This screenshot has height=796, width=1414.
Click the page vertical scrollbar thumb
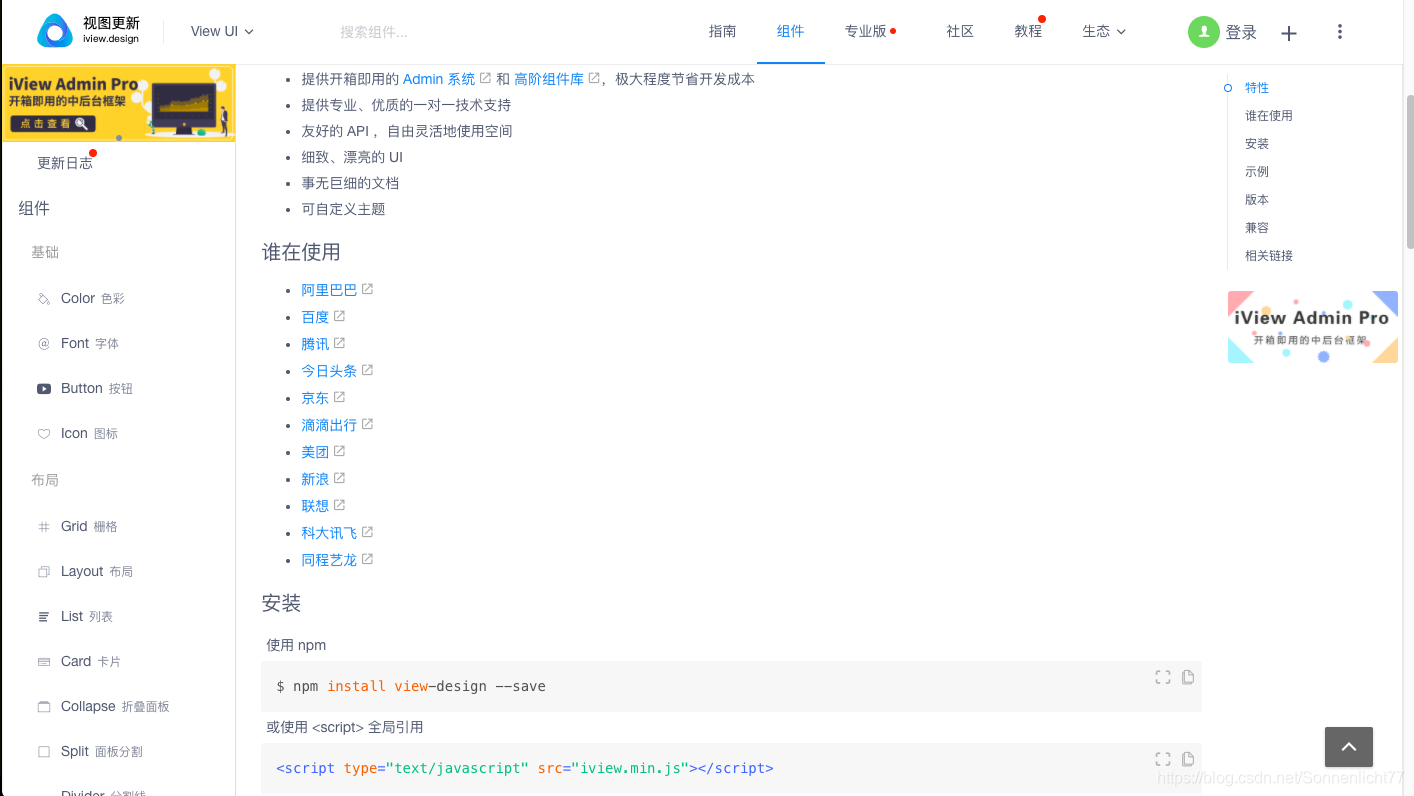click(x=1410, y=172)
